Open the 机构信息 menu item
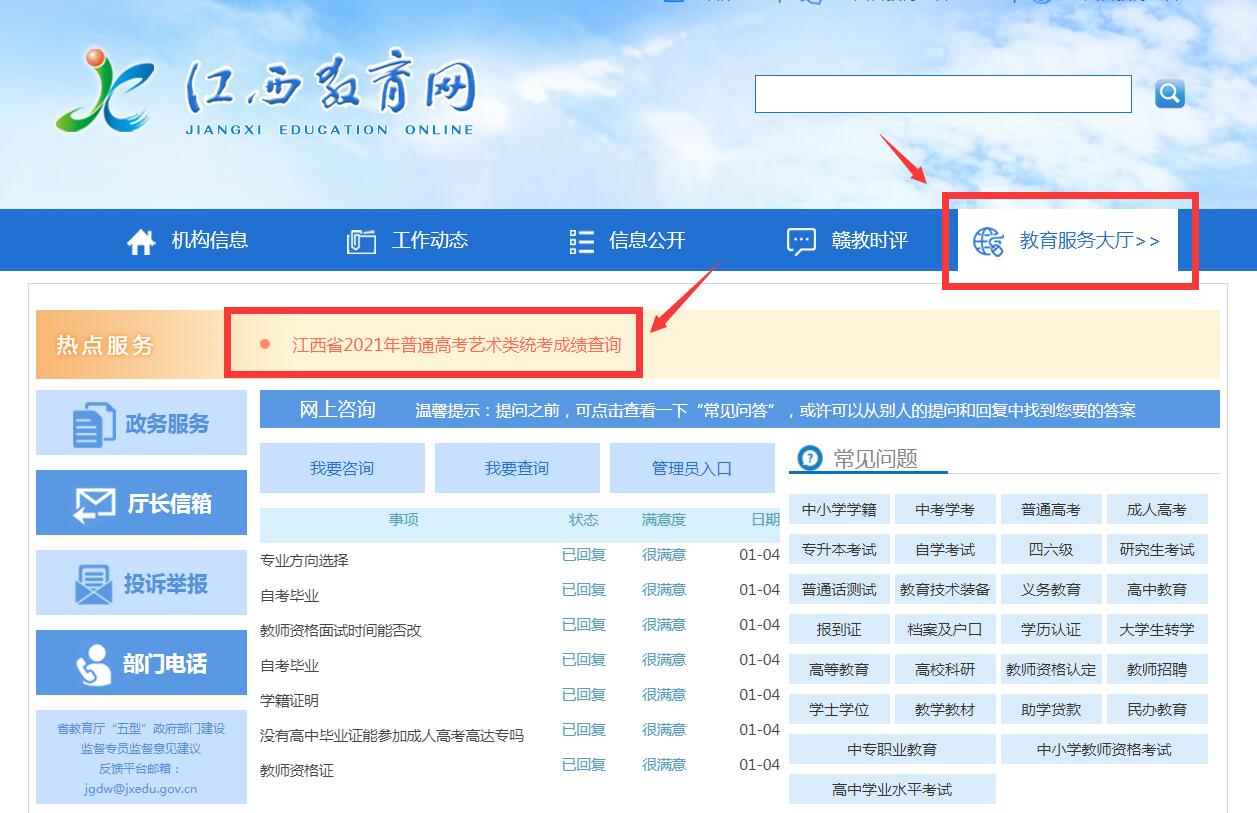This screenshot has height=813, width=1257. (x=210, y=240)
